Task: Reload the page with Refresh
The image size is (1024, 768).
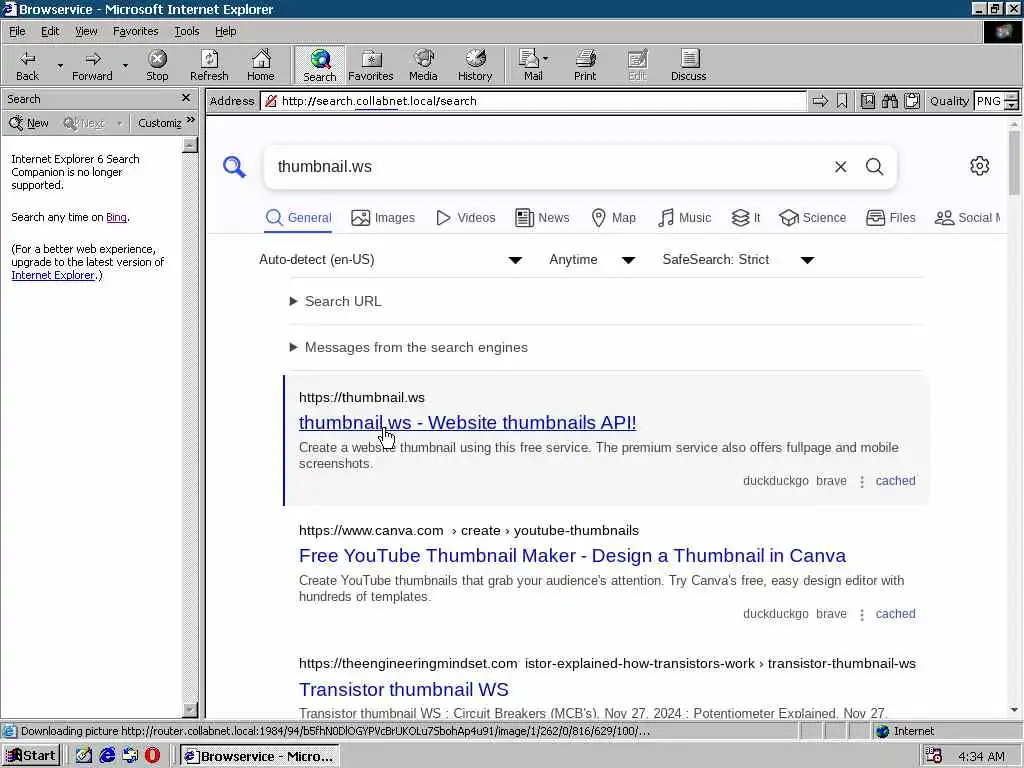Action: (x=209, y=65)
